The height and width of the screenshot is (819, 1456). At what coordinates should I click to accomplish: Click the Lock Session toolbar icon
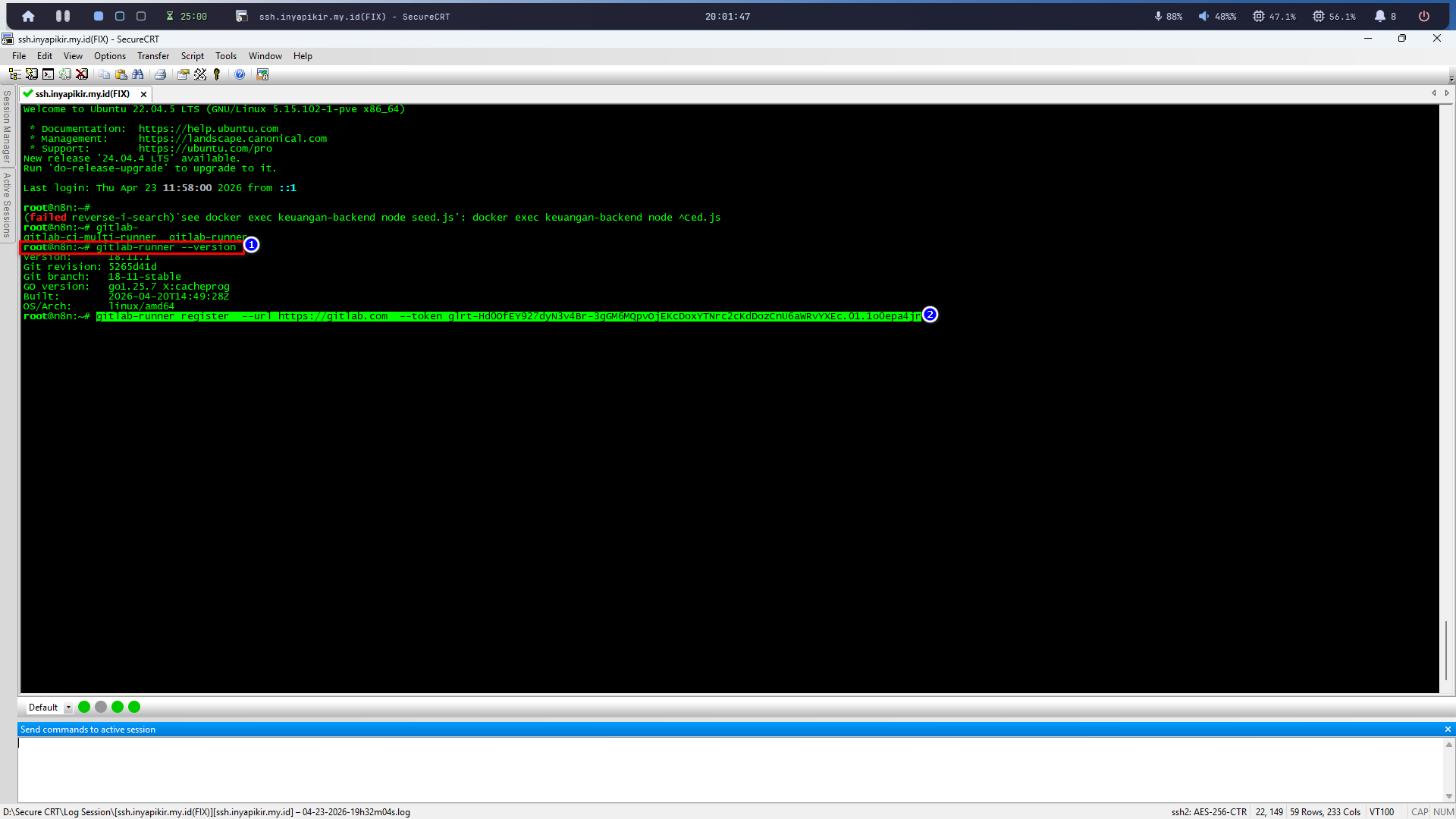click(x=262, y=74)
